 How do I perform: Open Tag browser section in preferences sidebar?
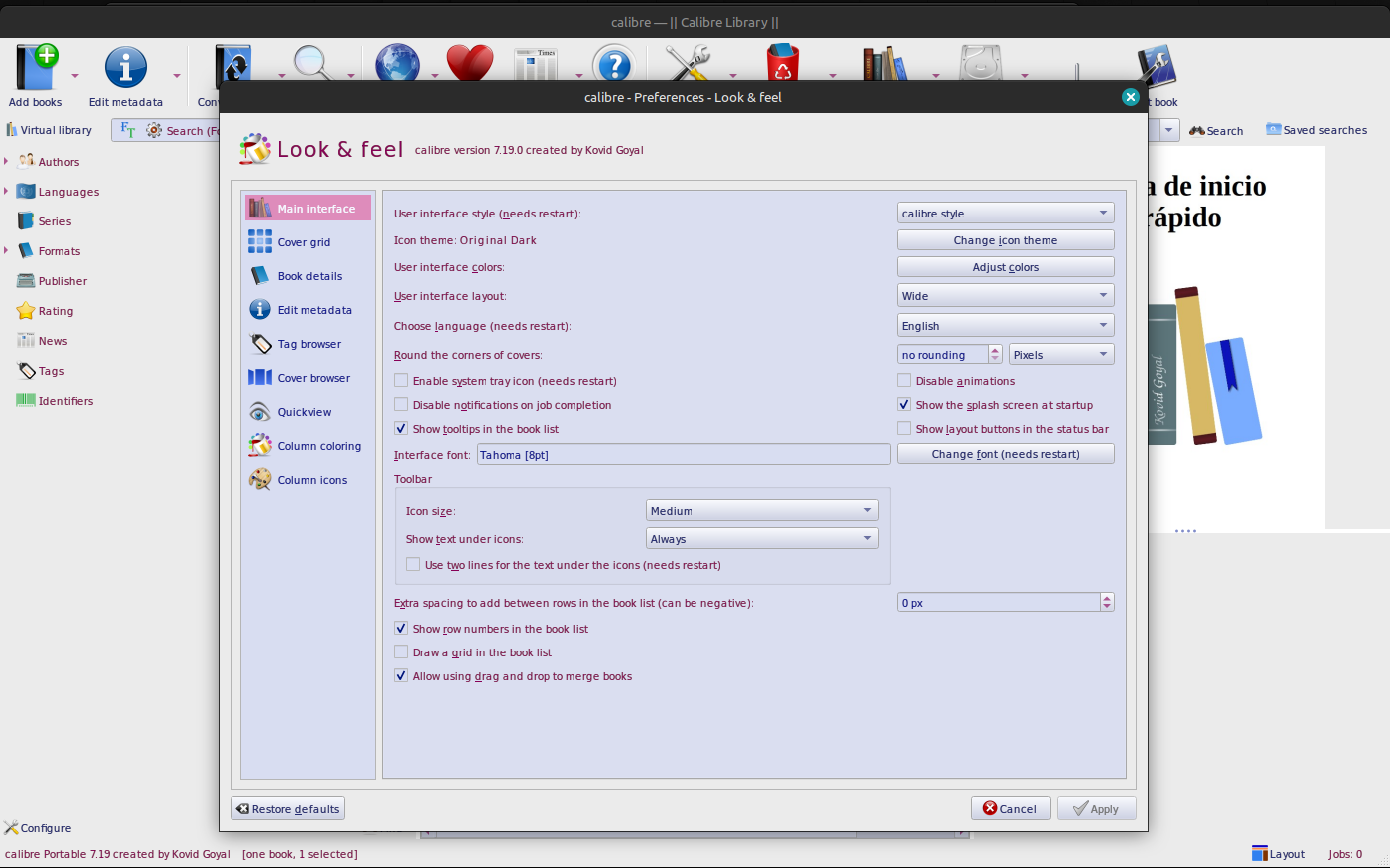[308, 344]
